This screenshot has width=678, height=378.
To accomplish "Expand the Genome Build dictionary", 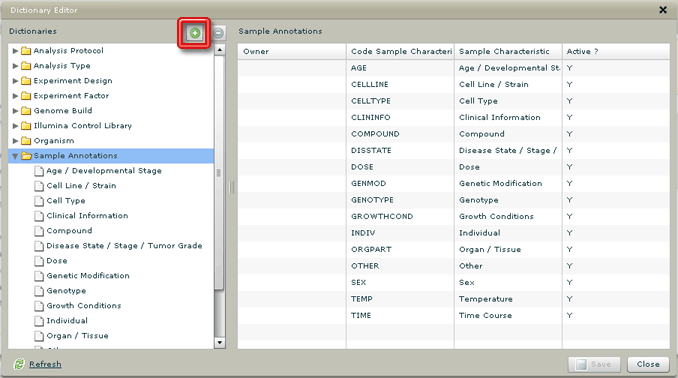I will [15, 111].
